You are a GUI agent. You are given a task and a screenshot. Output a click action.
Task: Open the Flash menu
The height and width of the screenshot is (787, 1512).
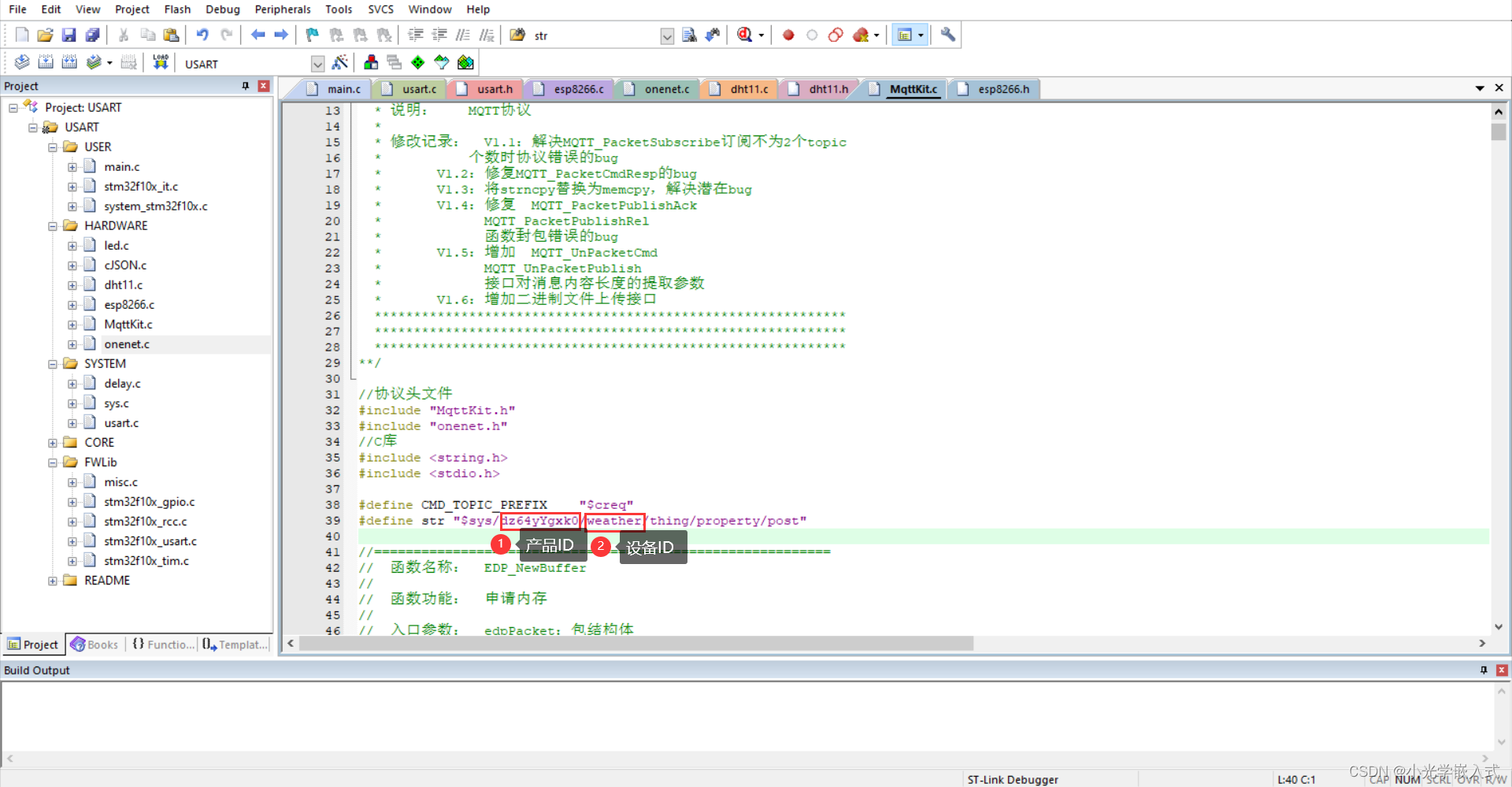[x=177, y=9]
